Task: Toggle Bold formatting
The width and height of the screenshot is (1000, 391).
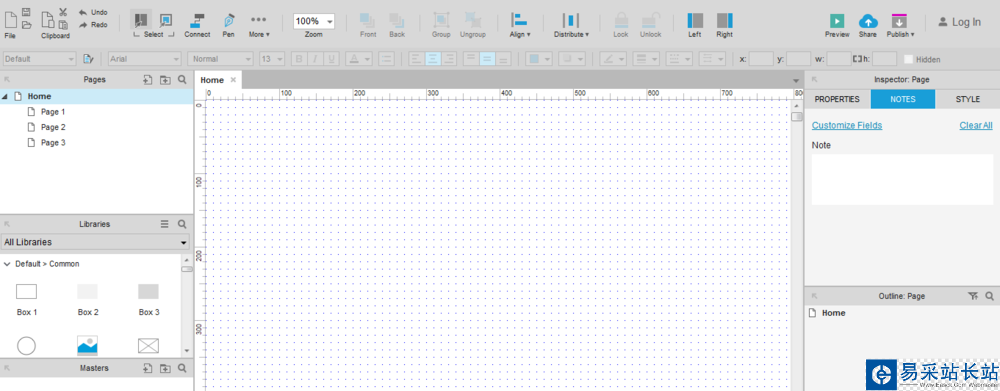Action: pyautogui.click(x=299, y=59)
